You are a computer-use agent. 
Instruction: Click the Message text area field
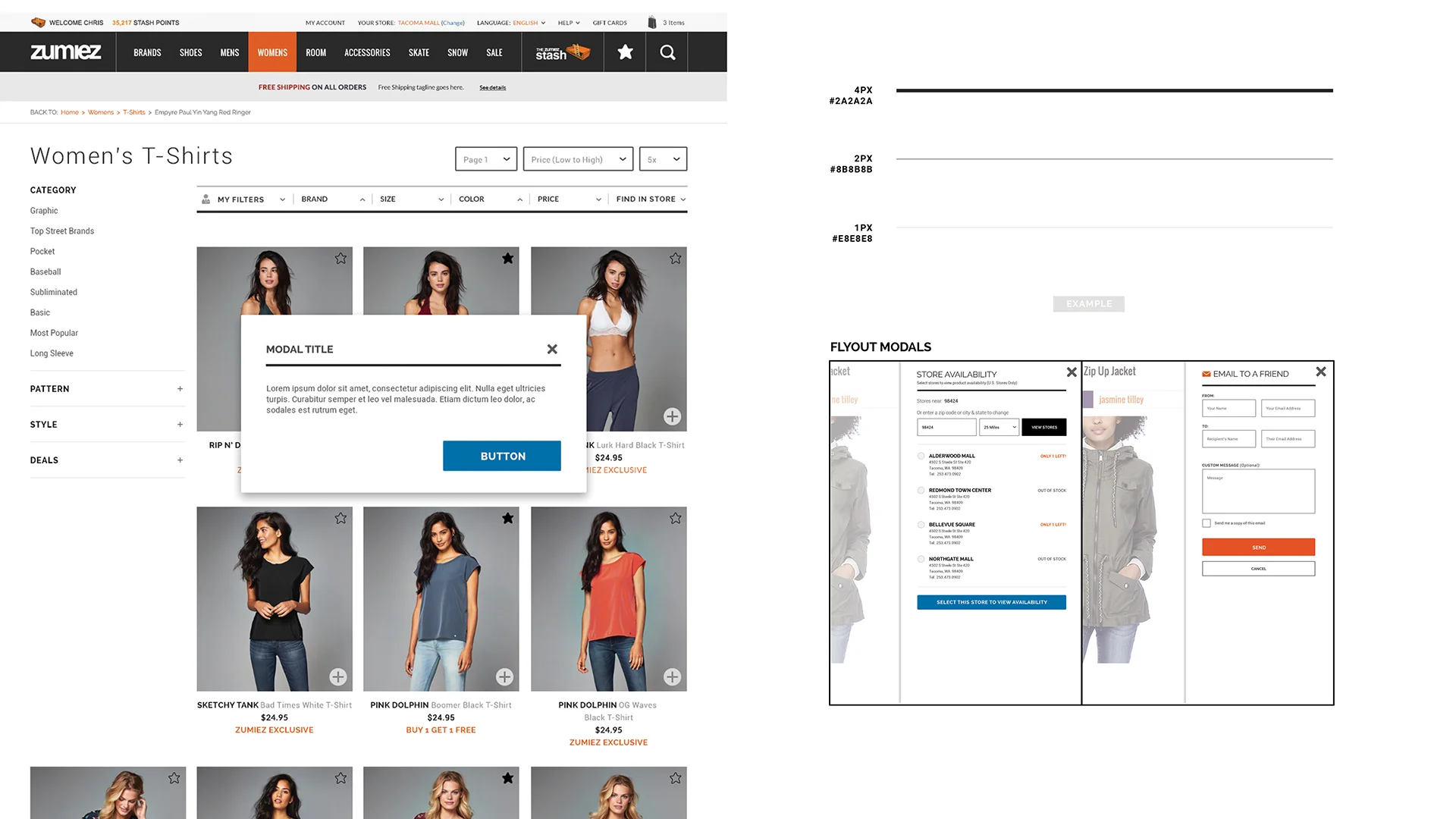pos(1258,491)
